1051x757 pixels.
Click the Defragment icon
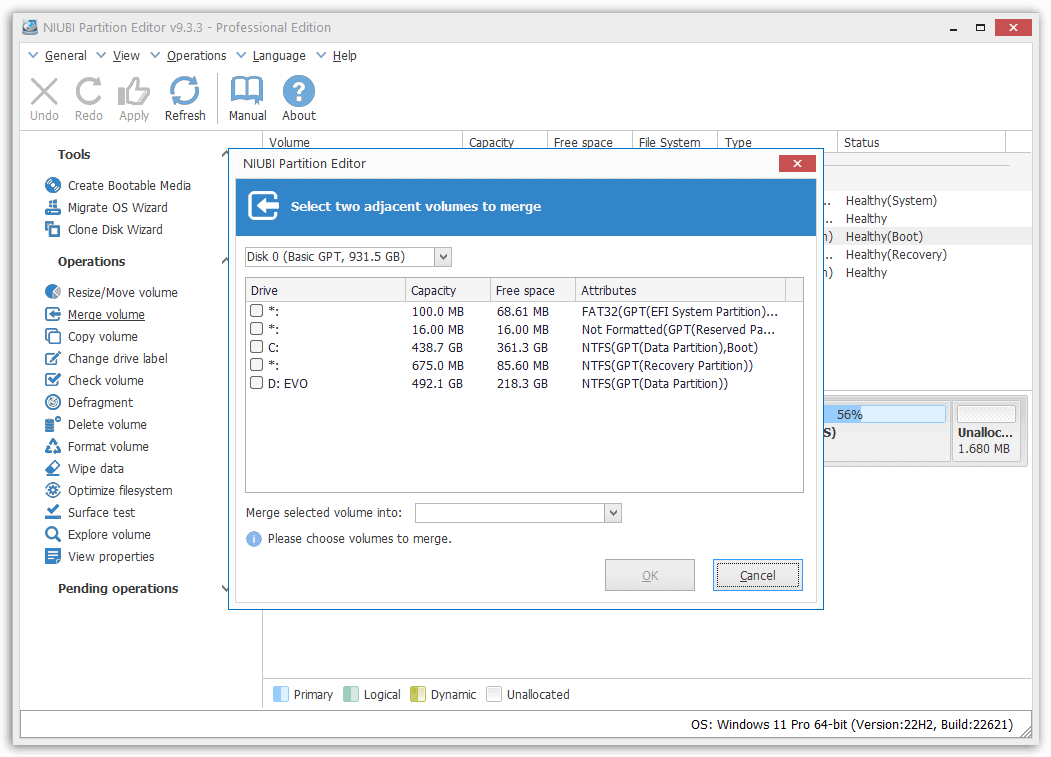pyautogui.click(x=53, y=402)
